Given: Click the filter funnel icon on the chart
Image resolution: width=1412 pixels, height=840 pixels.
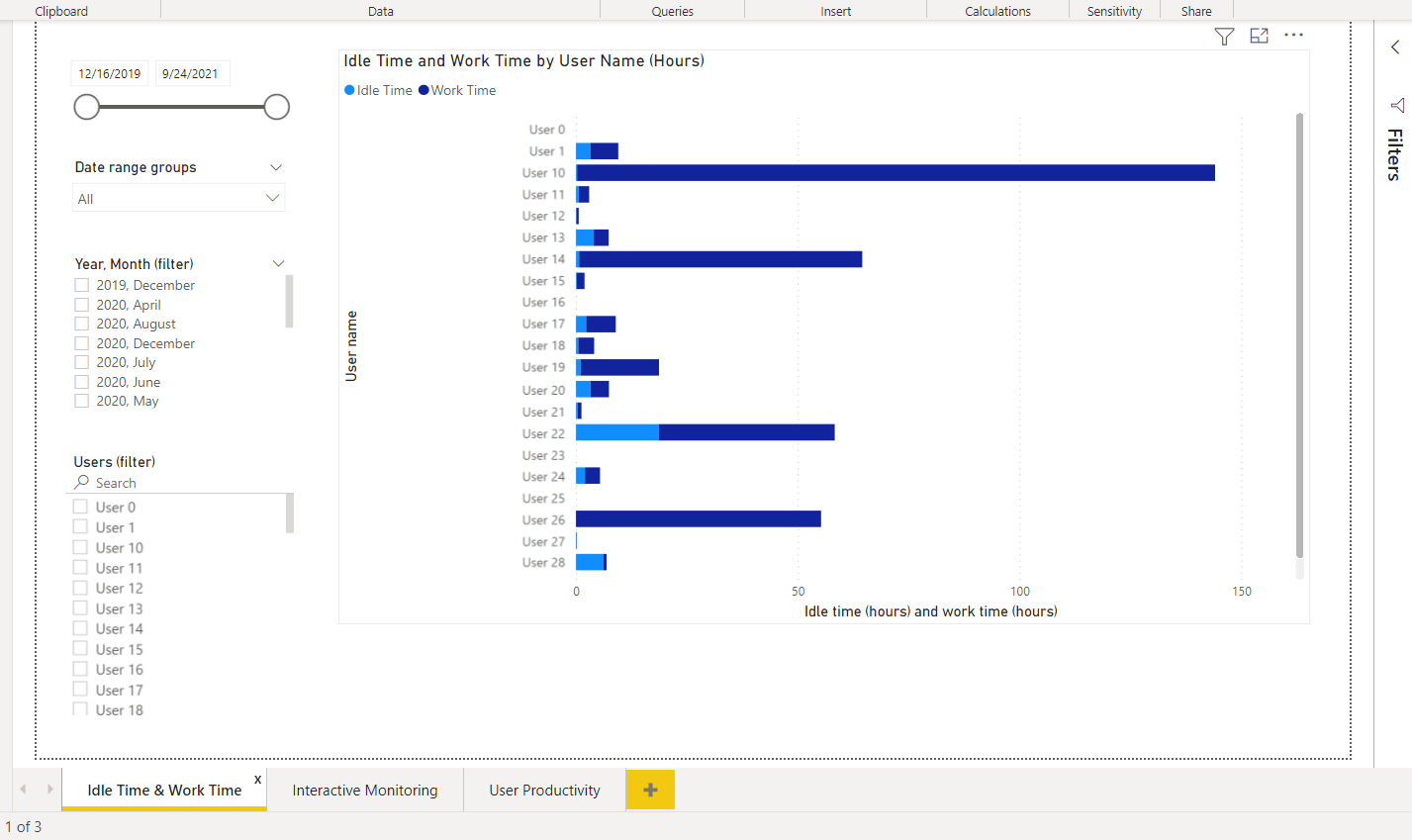Looking at the screenshot, I should (1224, 37).
